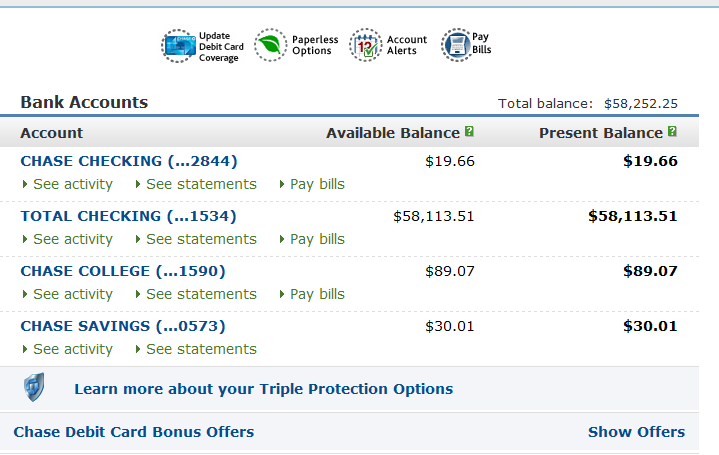Click the Available Balance help icon
This screenshot has height=455, width=719.
(469, 132)
